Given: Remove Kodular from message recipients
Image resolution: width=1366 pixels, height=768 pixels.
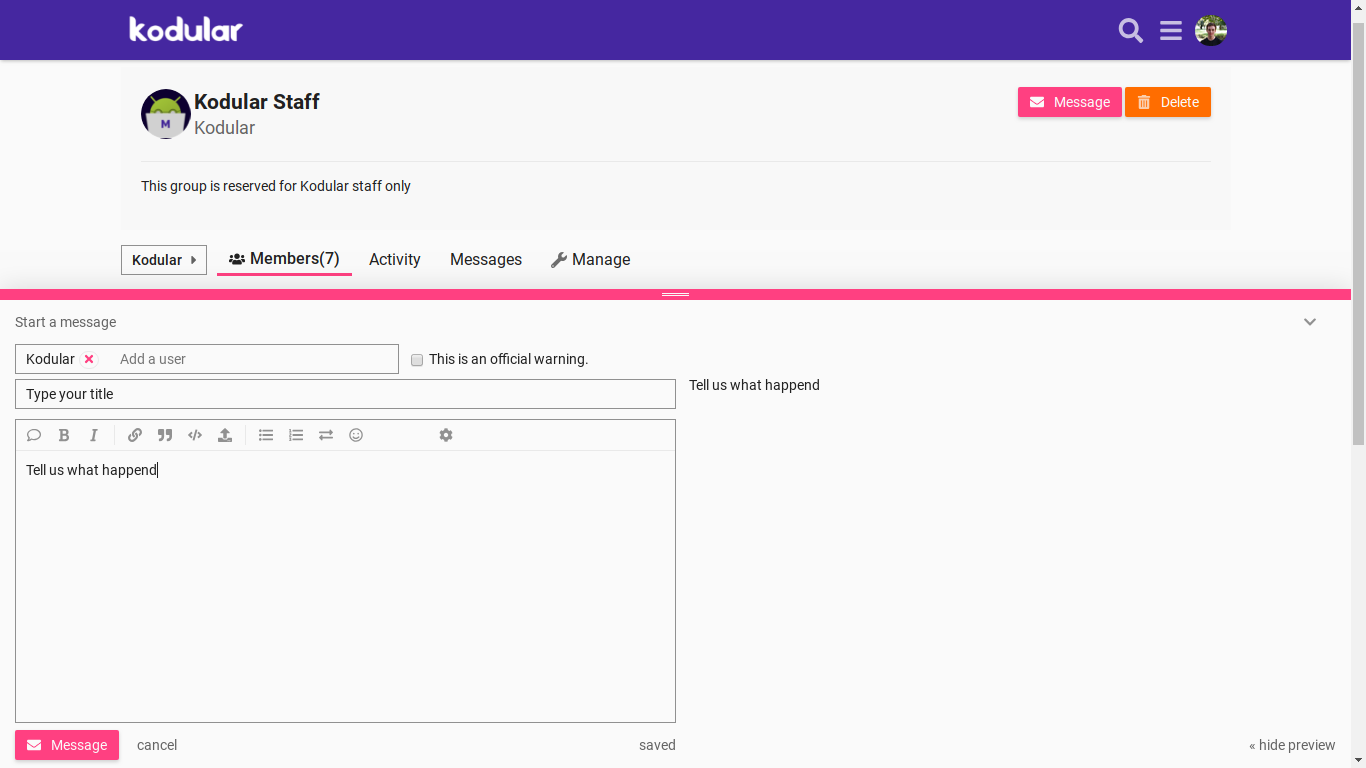Looking at the screenshot, I should (89, 359).
